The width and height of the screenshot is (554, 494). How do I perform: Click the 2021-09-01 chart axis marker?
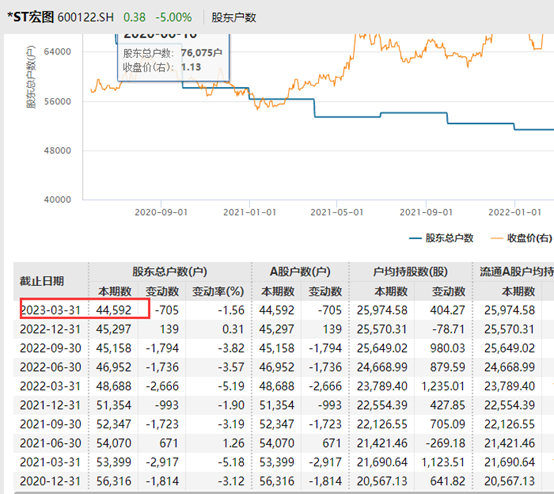point(426,212)
